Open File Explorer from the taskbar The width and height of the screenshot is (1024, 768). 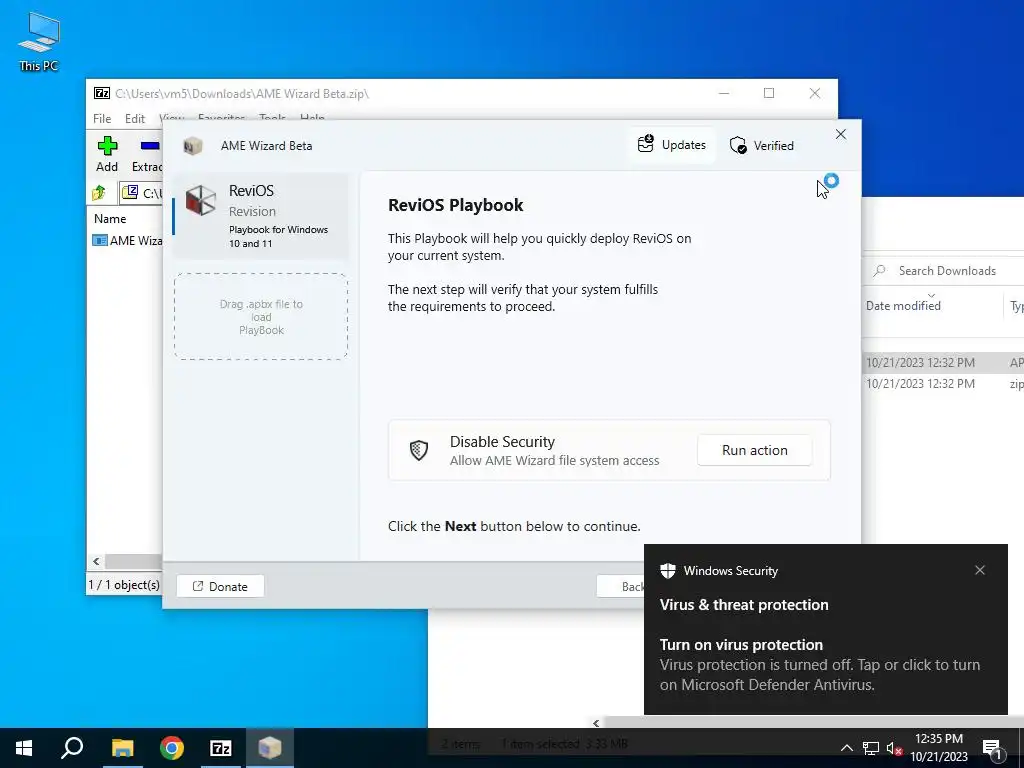pyautogui.click(x=122, y=748)
